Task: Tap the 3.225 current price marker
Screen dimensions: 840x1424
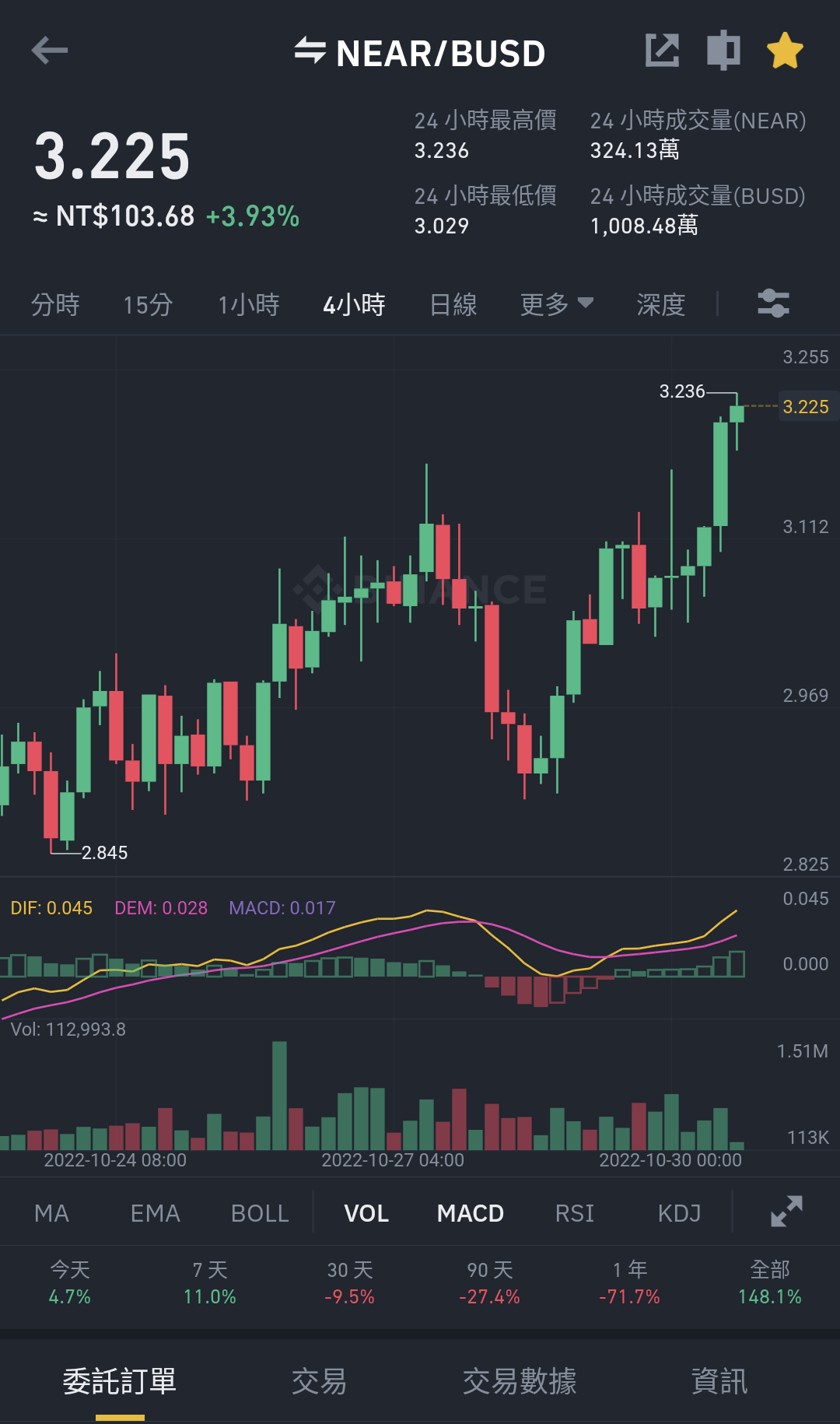Action: tap(807, 406)
